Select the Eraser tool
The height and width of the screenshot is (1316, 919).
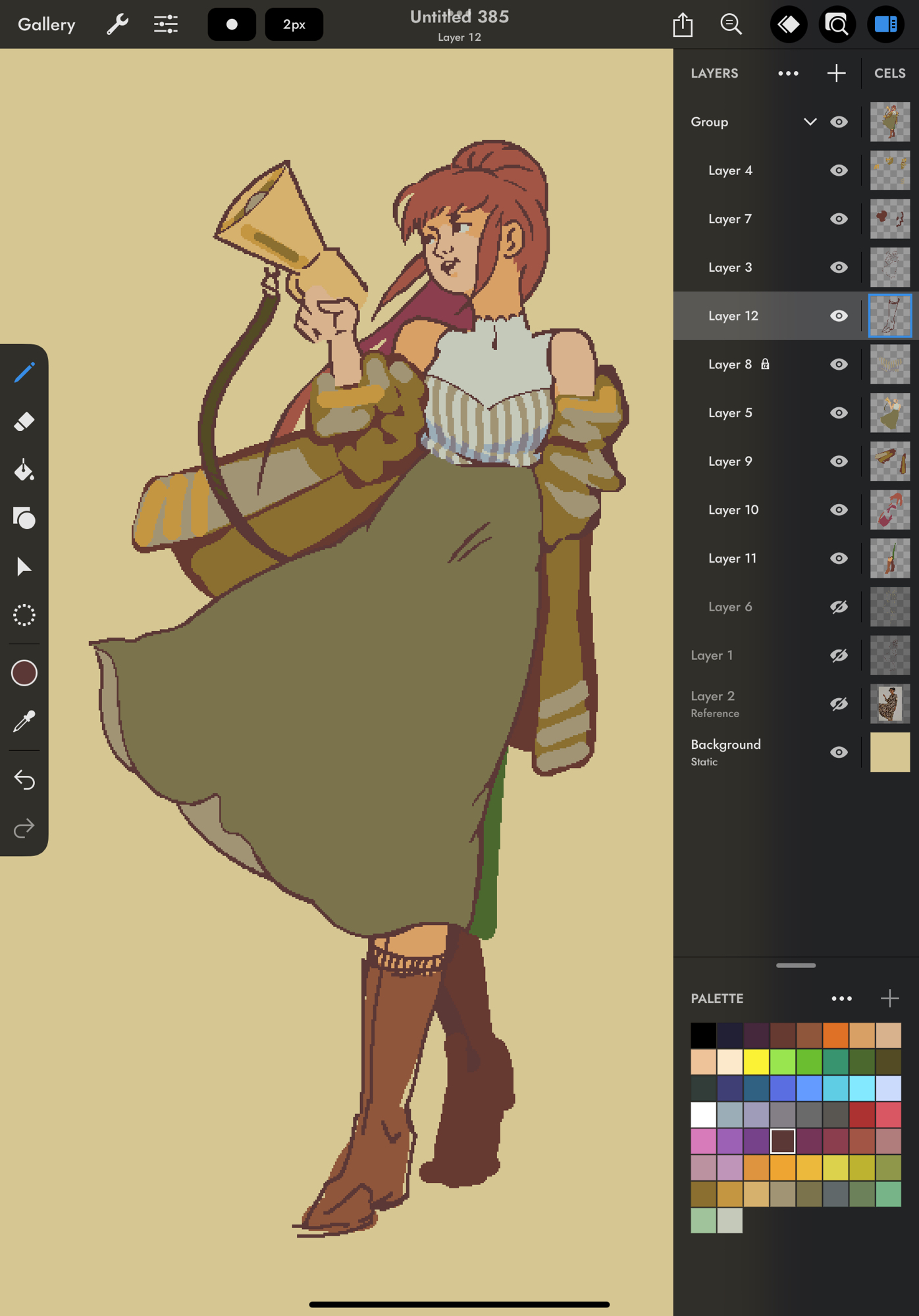[x=24, y=422]
